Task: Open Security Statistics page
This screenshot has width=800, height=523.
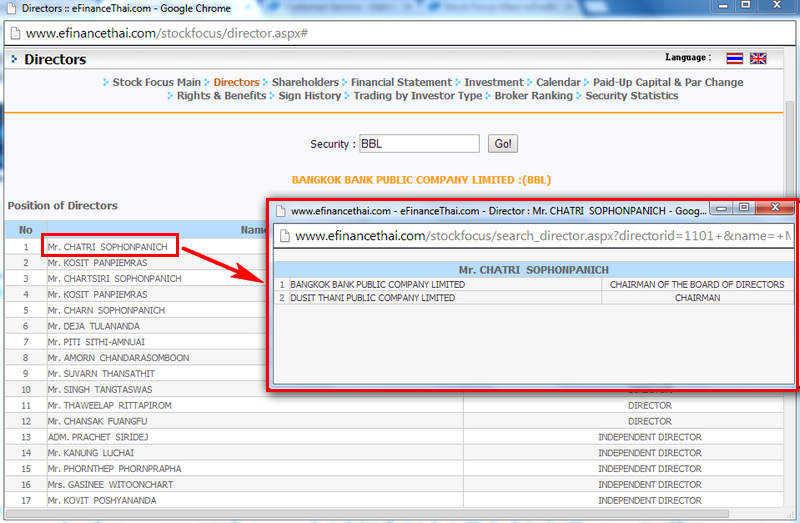Action: tap(632, 95)
